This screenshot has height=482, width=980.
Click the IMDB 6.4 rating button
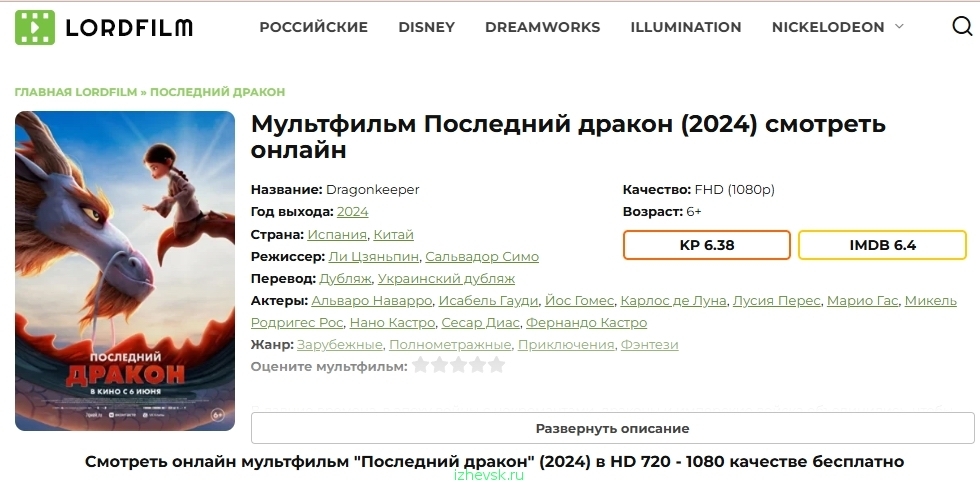pyautogui.click(x=882, y=245)
